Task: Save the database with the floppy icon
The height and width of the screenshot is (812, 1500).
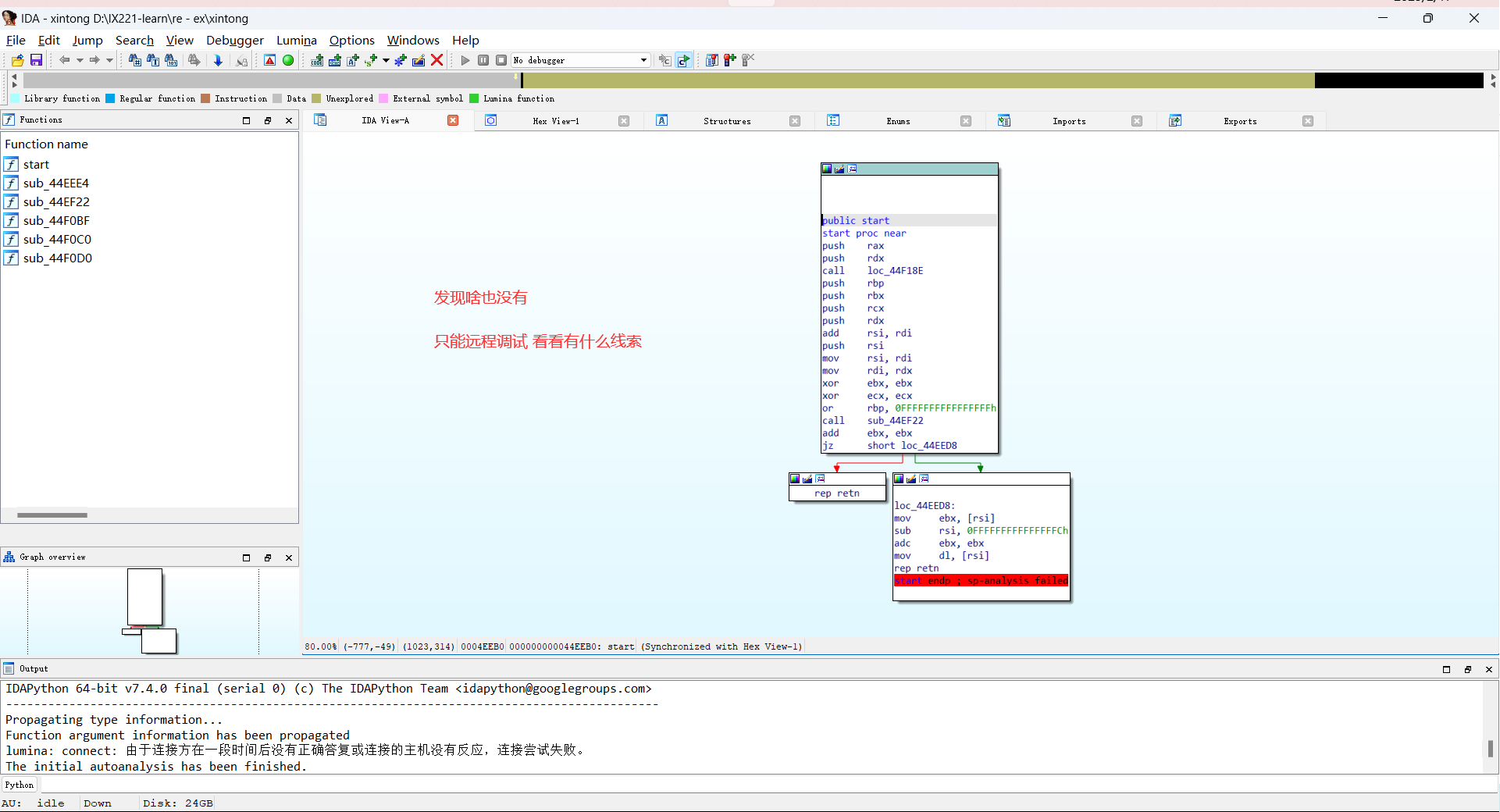Action: pyautogui.click(x=36, y=60)
